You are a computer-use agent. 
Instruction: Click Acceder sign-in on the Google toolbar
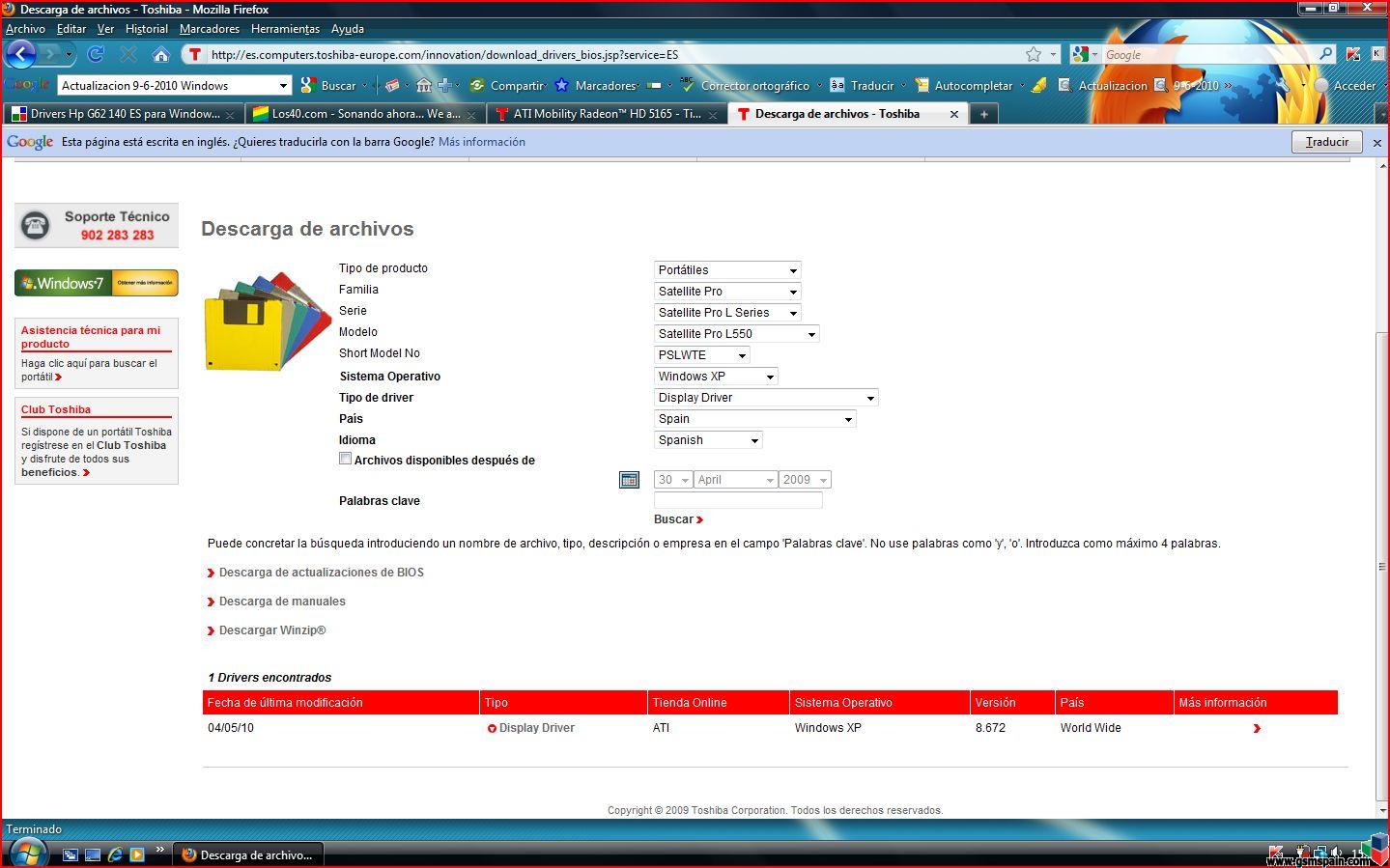point(1345,85)
